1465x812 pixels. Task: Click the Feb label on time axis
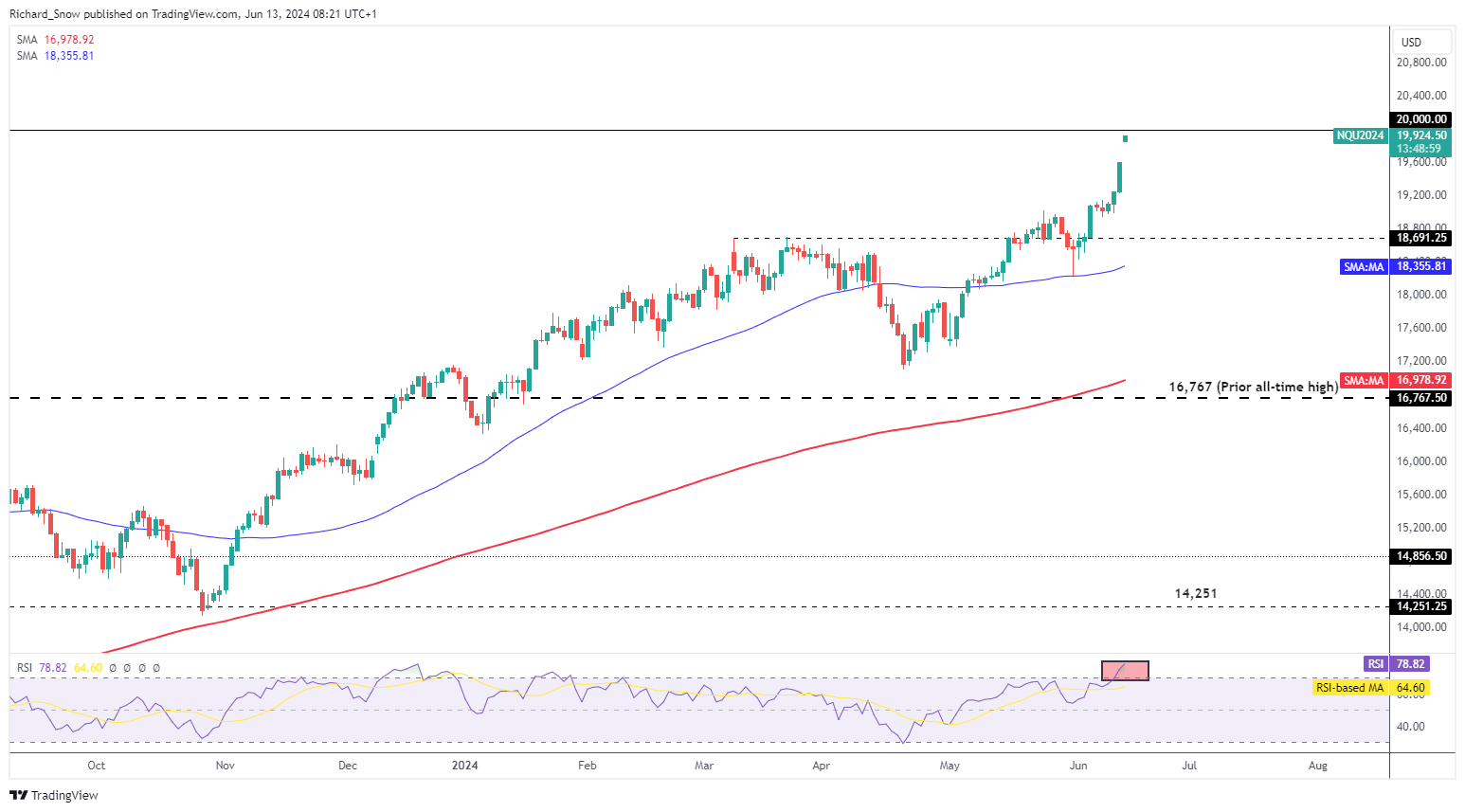tap(588, 766)
